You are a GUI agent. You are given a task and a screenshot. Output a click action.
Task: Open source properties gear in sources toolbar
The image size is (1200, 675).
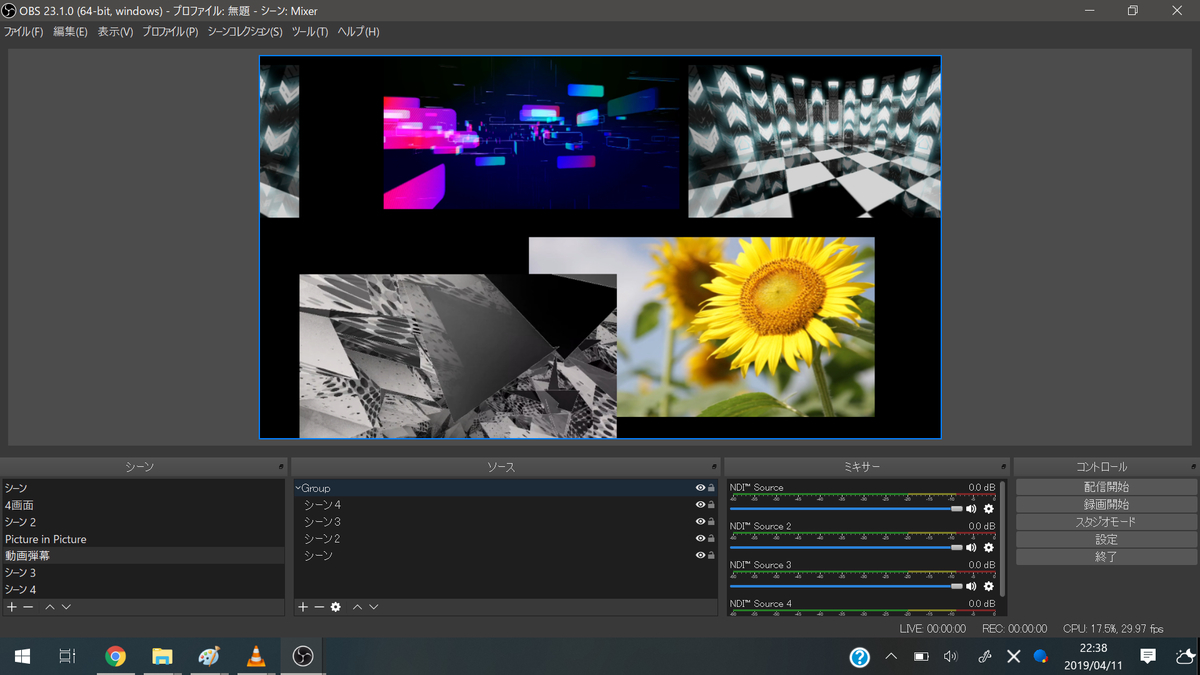pos(336,607)
